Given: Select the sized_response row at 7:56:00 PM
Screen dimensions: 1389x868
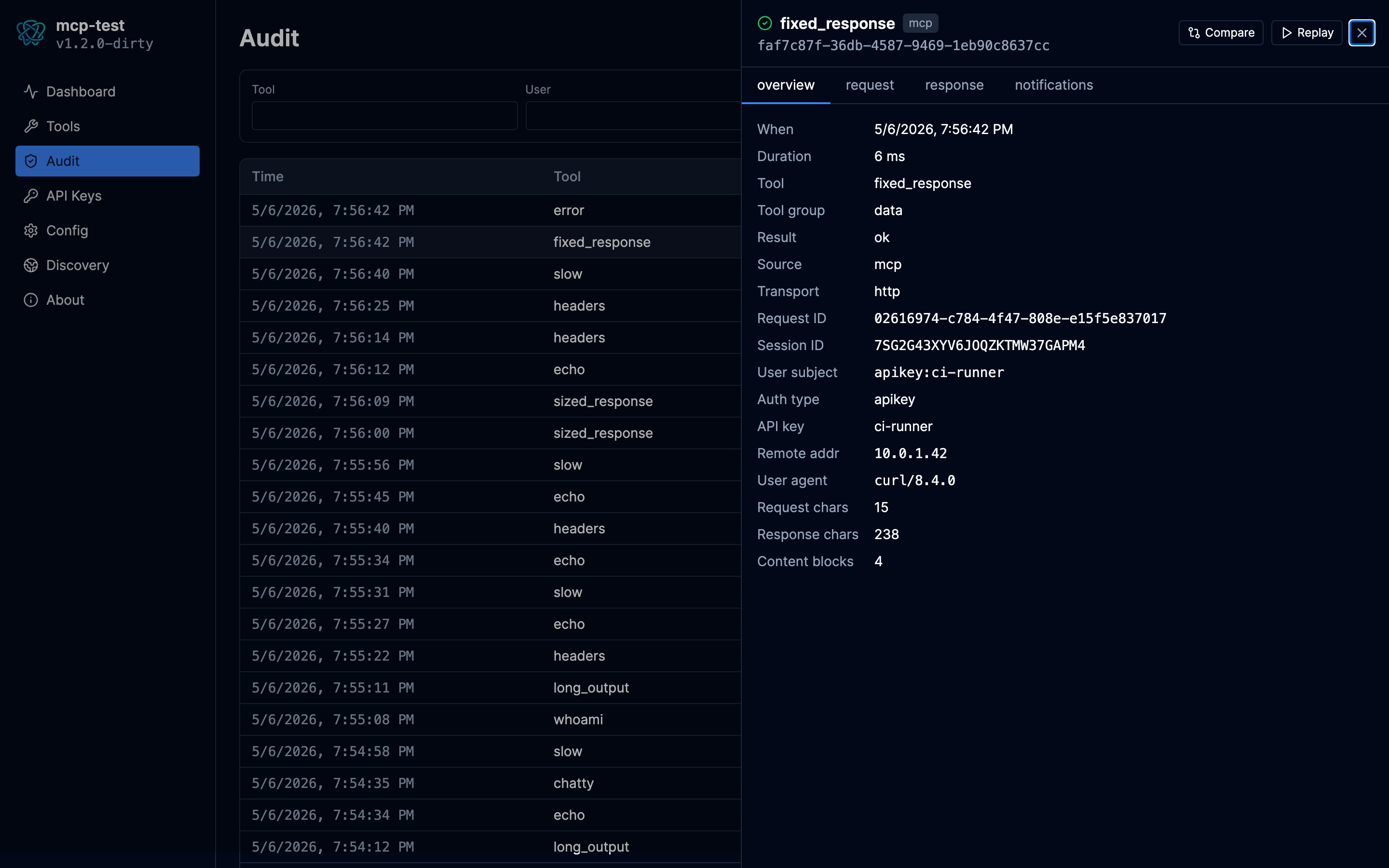Looking at the screenshot, I should tap(490, 434).
